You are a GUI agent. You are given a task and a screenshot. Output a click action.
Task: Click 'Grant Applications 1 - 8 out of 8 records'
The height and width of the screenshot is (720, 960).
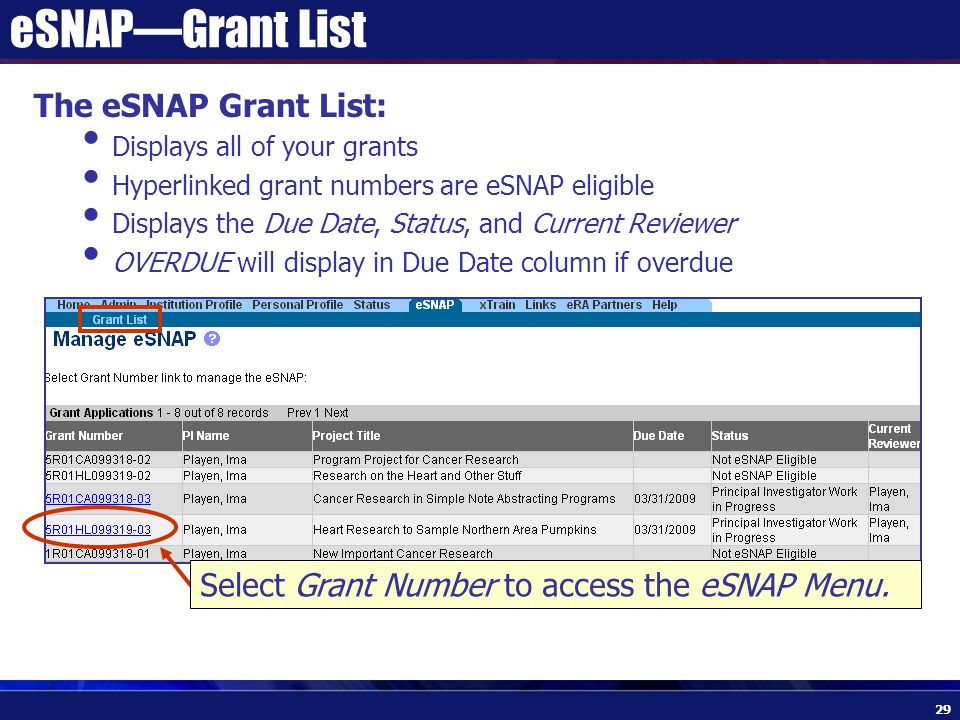[159, 413]
